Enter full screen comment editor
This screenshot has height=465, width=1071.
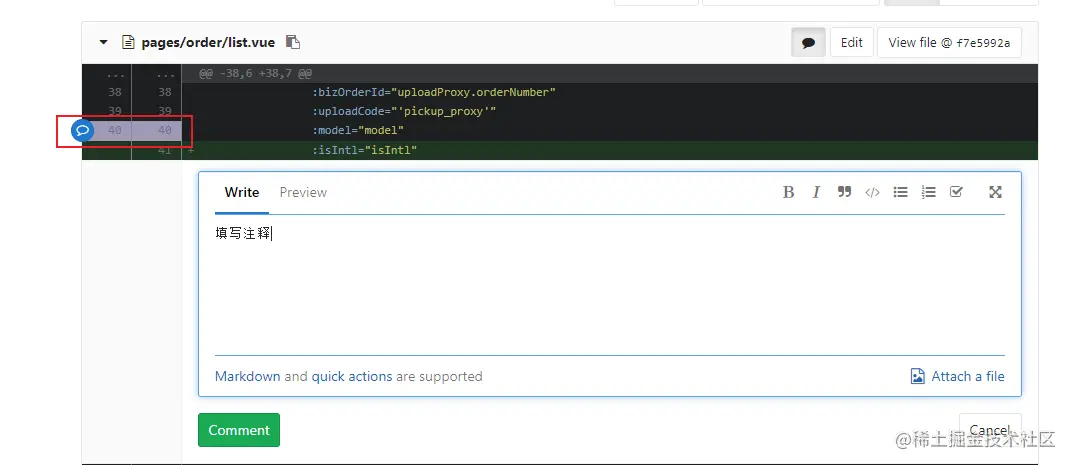click(x=995, y=192)
